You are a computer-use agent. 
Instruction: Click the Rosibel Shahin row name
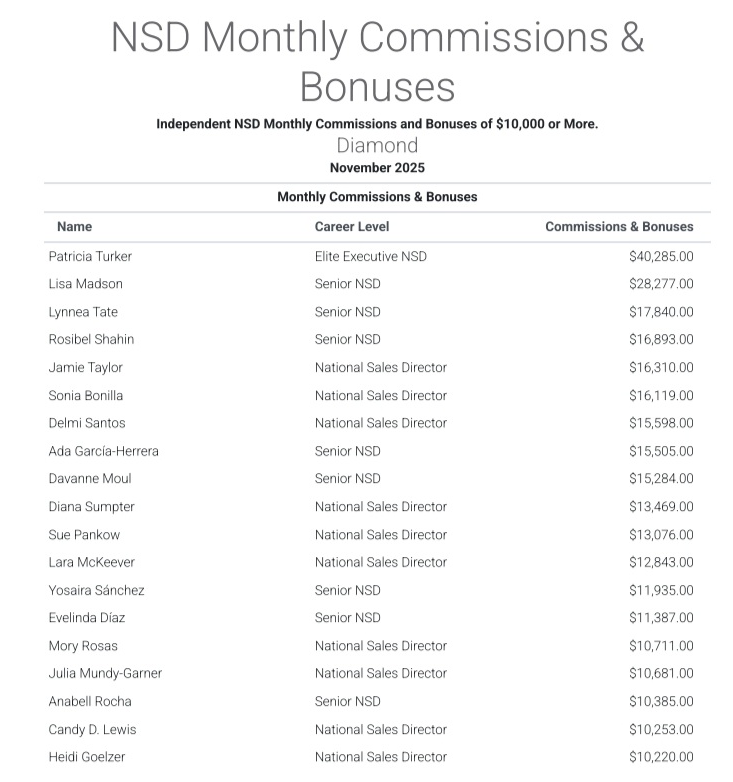click(x=91, y=340)
